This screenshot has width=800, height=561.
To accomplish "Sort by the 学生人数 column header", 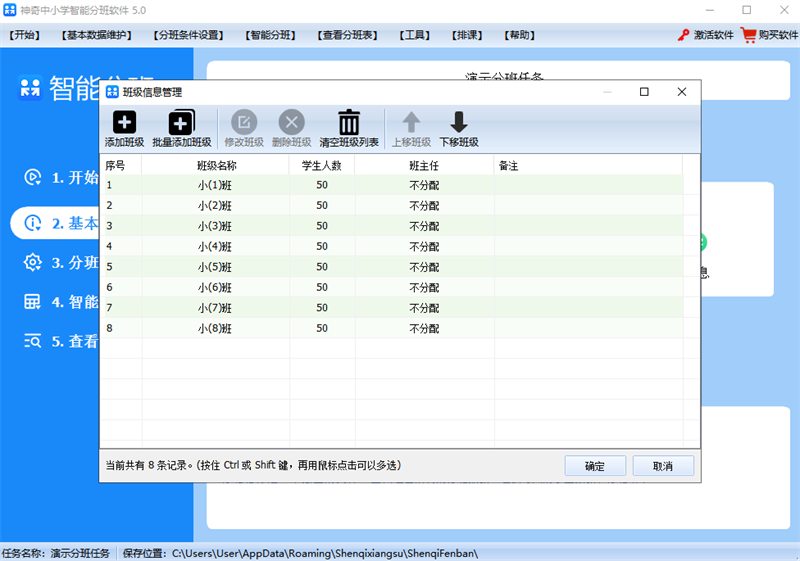I will [321, 166].
